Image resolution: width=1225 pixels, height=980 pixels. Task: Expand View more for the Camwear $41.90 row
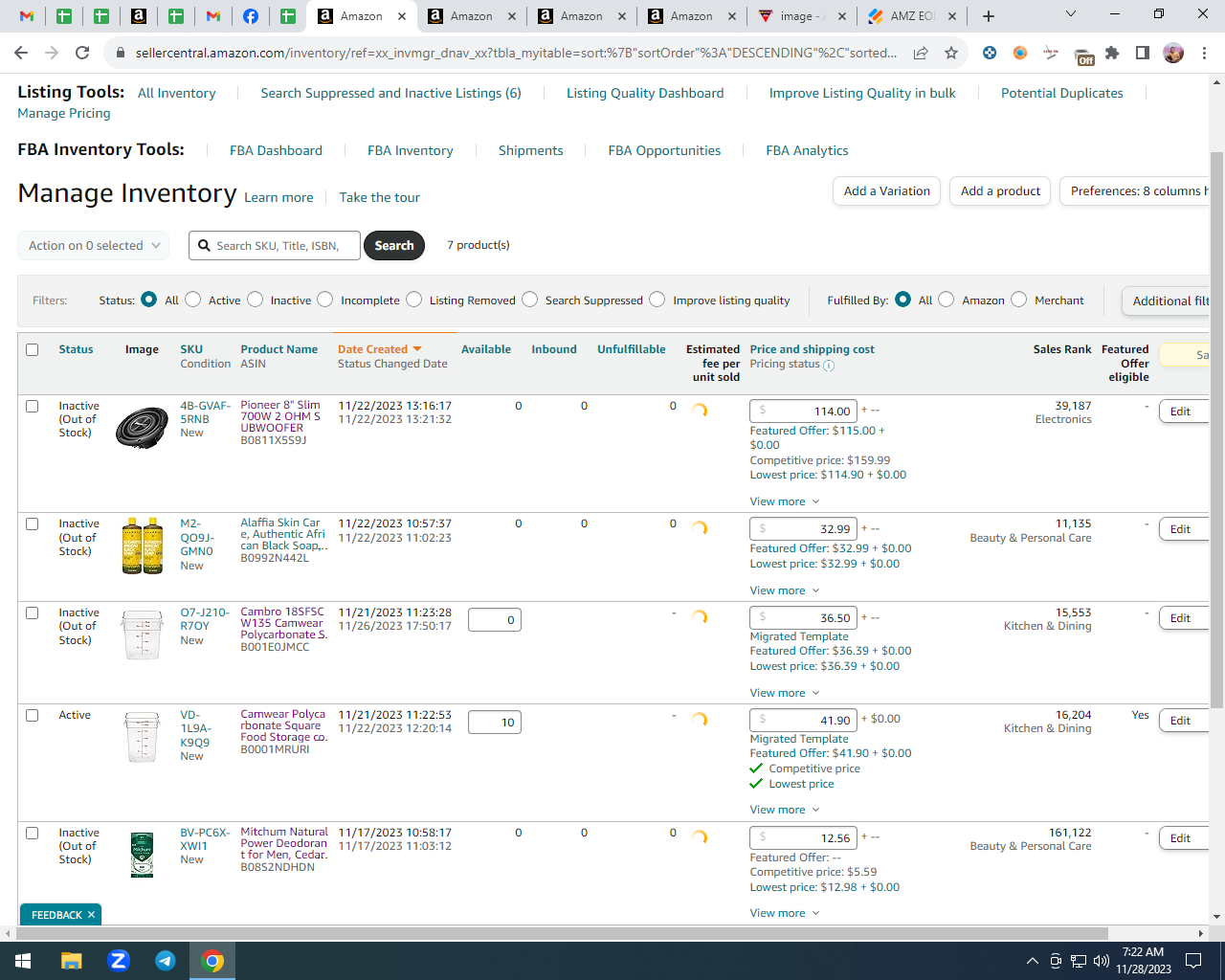pyautogui.click(x=785, y=810)
